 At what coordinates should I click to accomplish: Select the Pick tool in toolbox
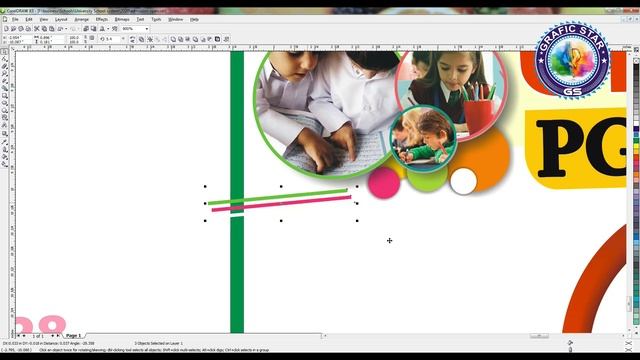4,52
